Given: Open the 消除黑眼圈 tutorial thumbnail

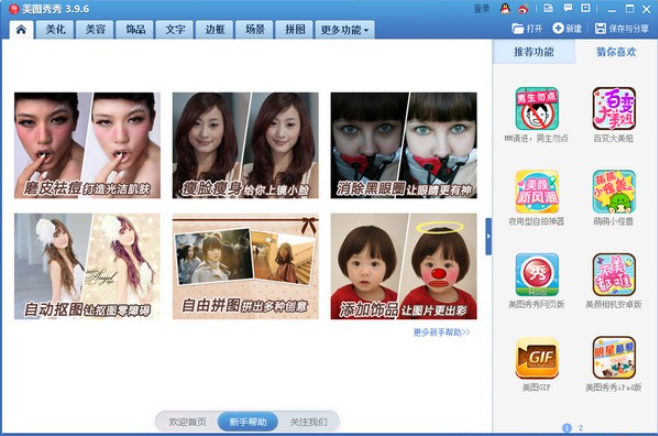Looking at the screenshot, I should point(404,145).
